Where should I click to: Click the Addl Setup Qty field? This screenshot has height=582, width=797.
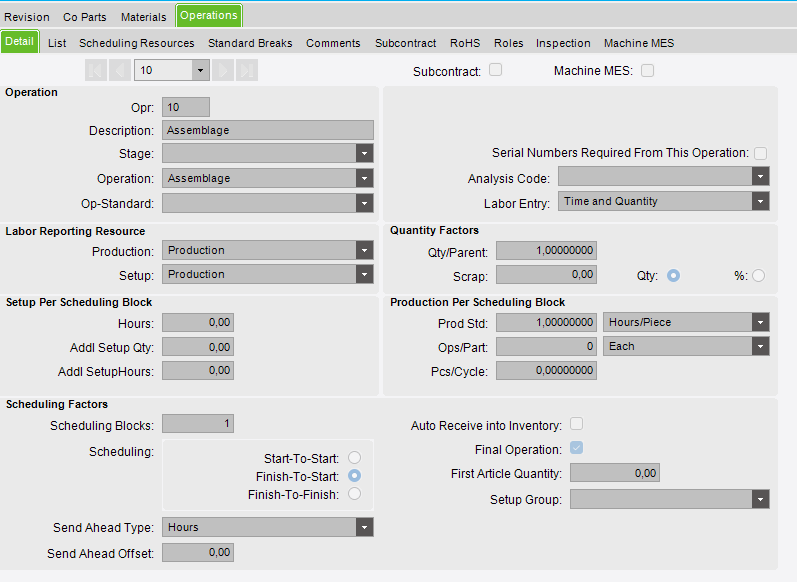pos(198,347)
